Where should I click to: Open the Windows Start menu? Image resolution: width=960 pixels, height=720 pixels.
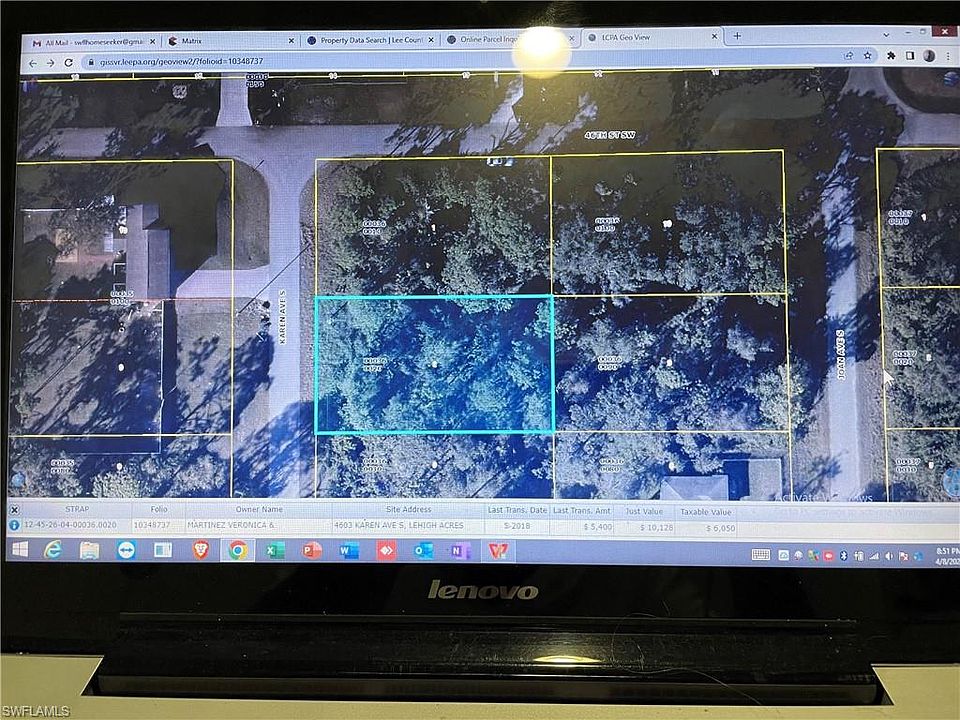click(x=20, y=550)
